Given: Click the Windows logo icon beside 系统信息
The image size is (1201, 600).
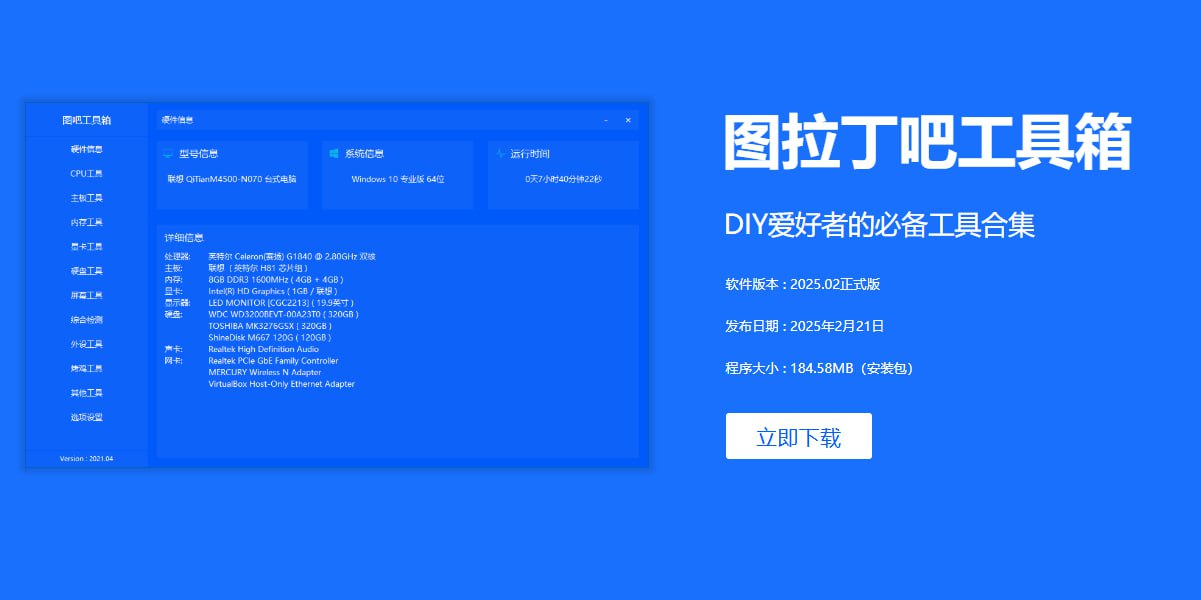Looking at the screenshot, I should (x=334, y=154).
